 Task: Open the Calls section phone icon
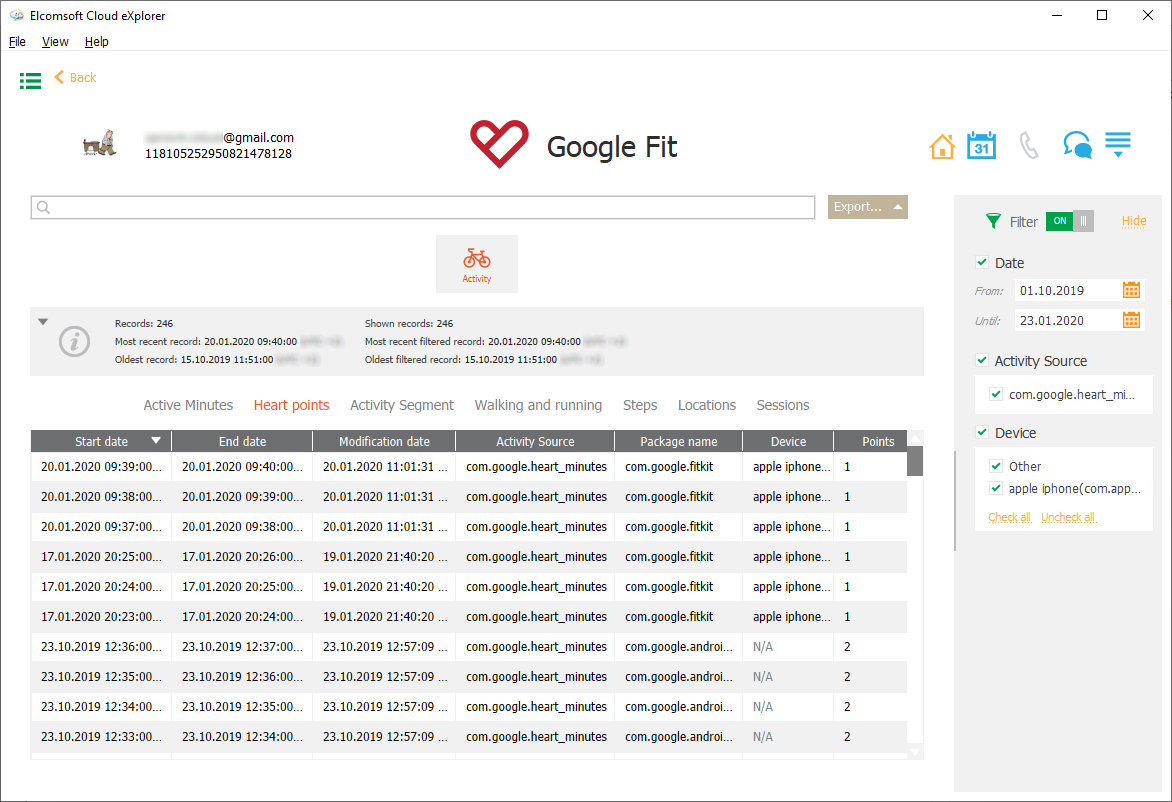[x=1029, y=145]
